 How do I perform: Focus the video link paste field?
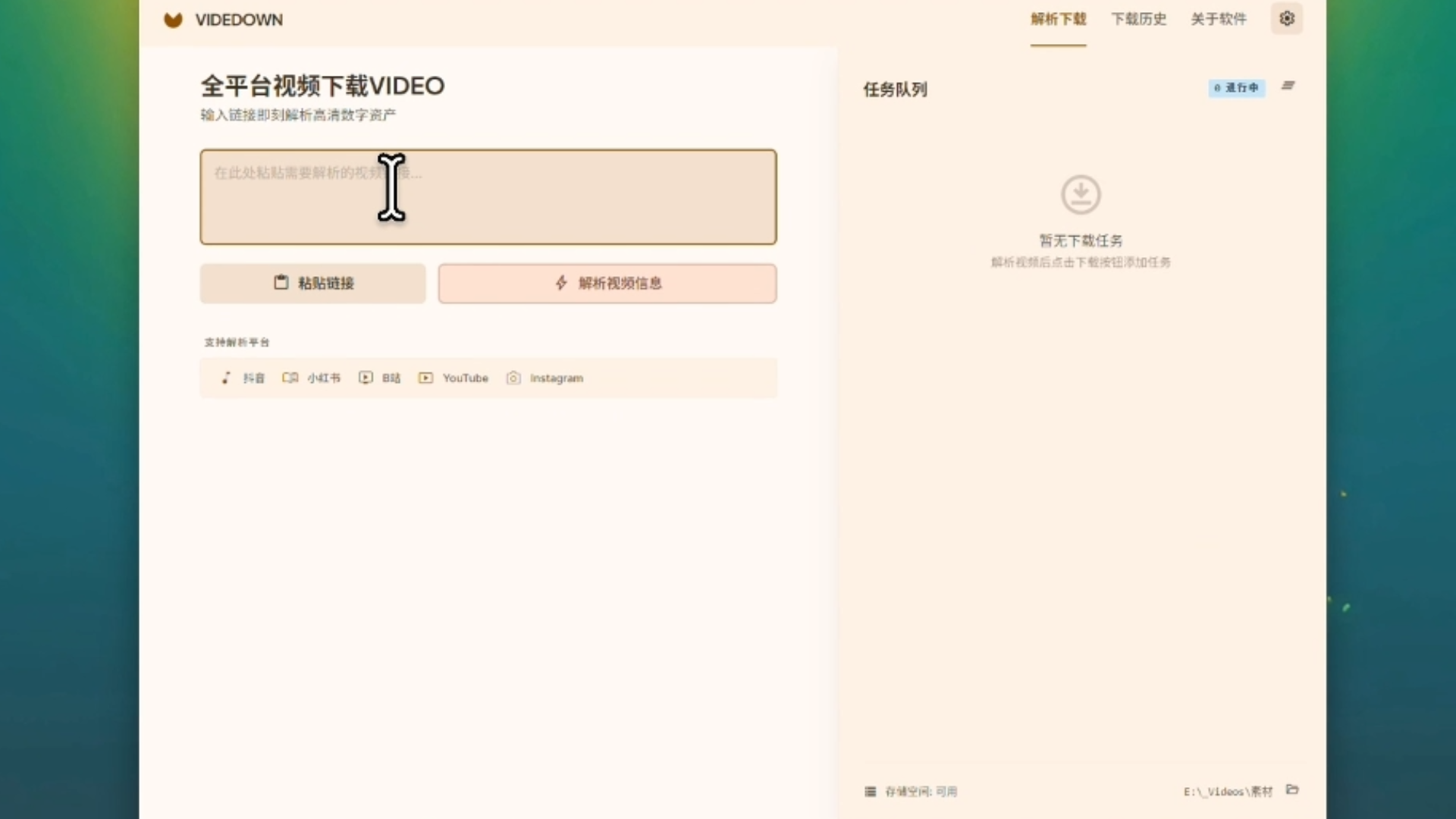[488, 196]
